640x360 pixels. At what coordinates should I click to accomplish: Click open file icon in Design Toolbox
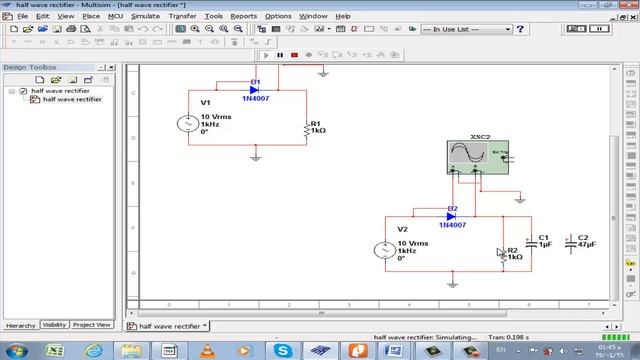(56, 80)
